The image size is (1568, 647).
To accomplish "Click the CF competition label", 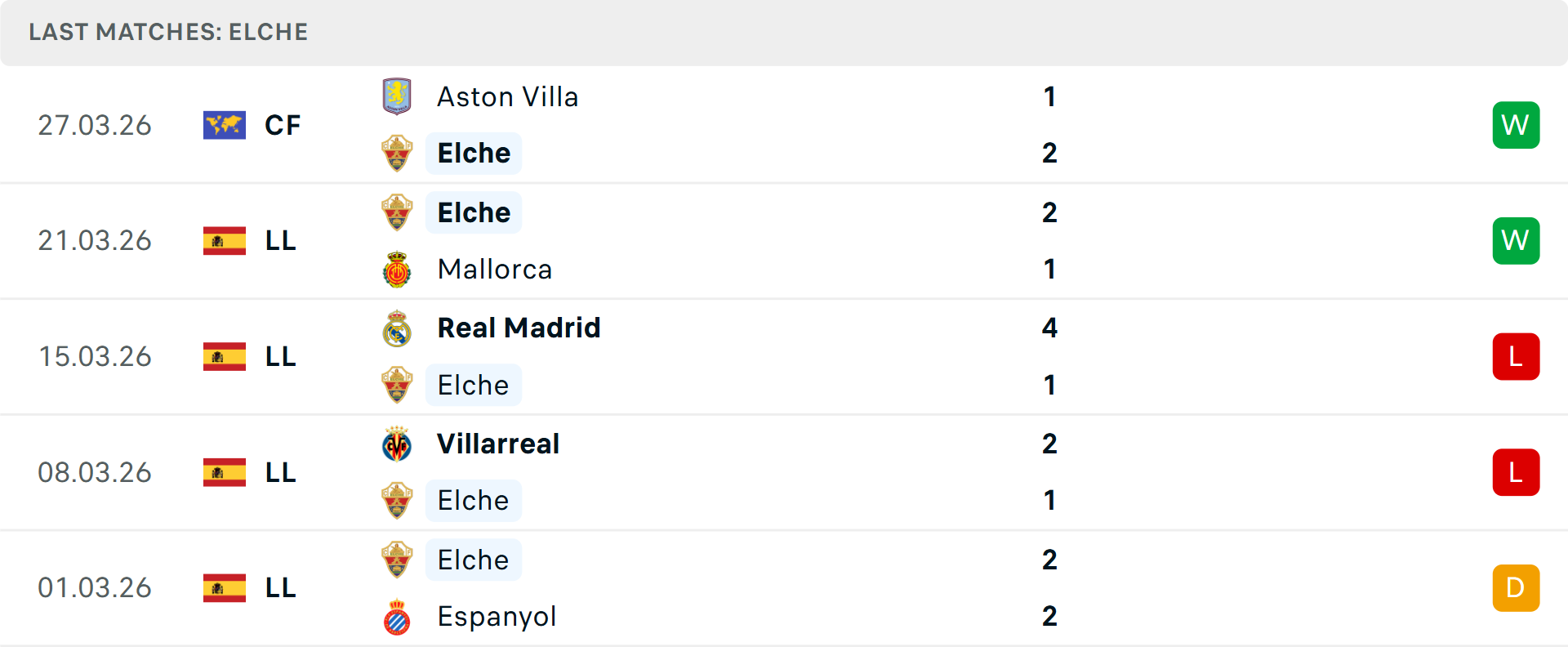I will pyautogui.click(x=283, y=126).
